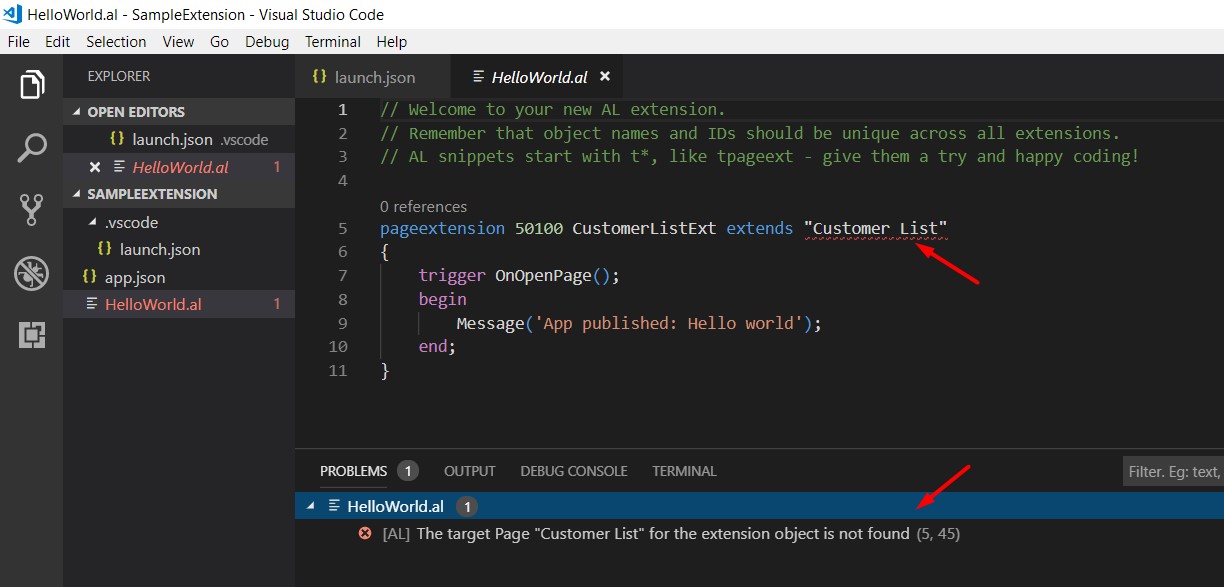Collapse HelloWorld.al in the Problems panel
1224x587 pixels.
(310, 506)
